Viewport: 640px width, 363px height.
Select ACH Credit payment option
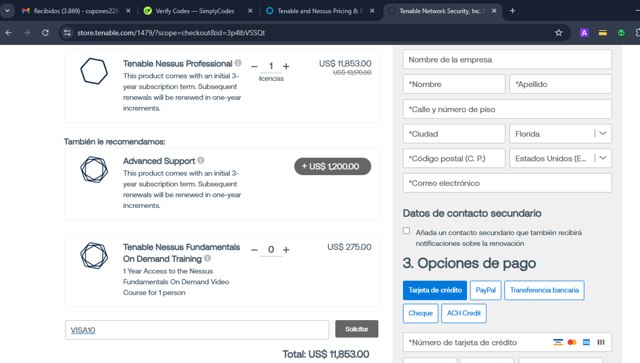click(x=464, y=313)
